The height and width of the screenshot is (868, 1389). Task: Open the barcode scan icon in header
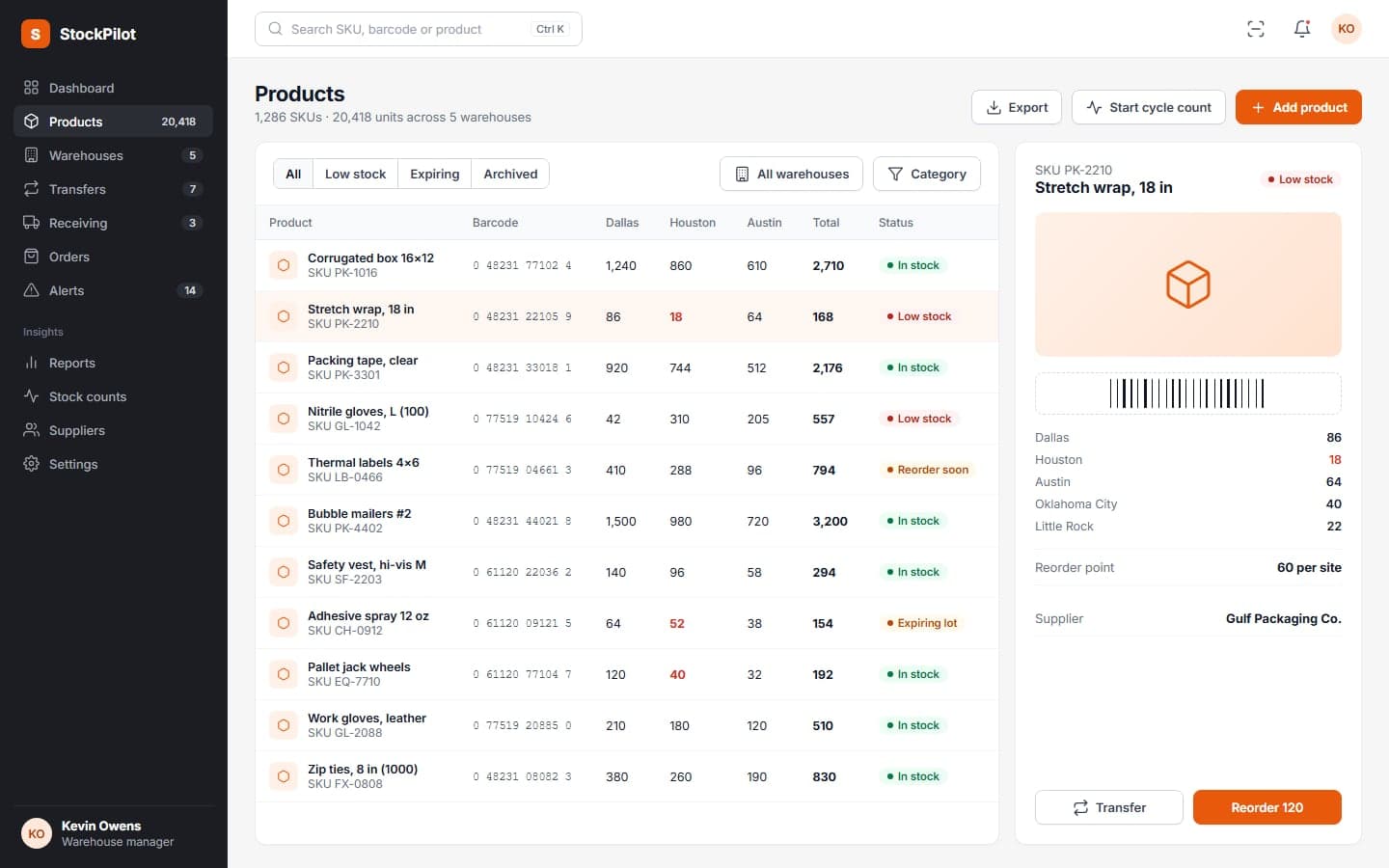click(x=1256, y=29)
